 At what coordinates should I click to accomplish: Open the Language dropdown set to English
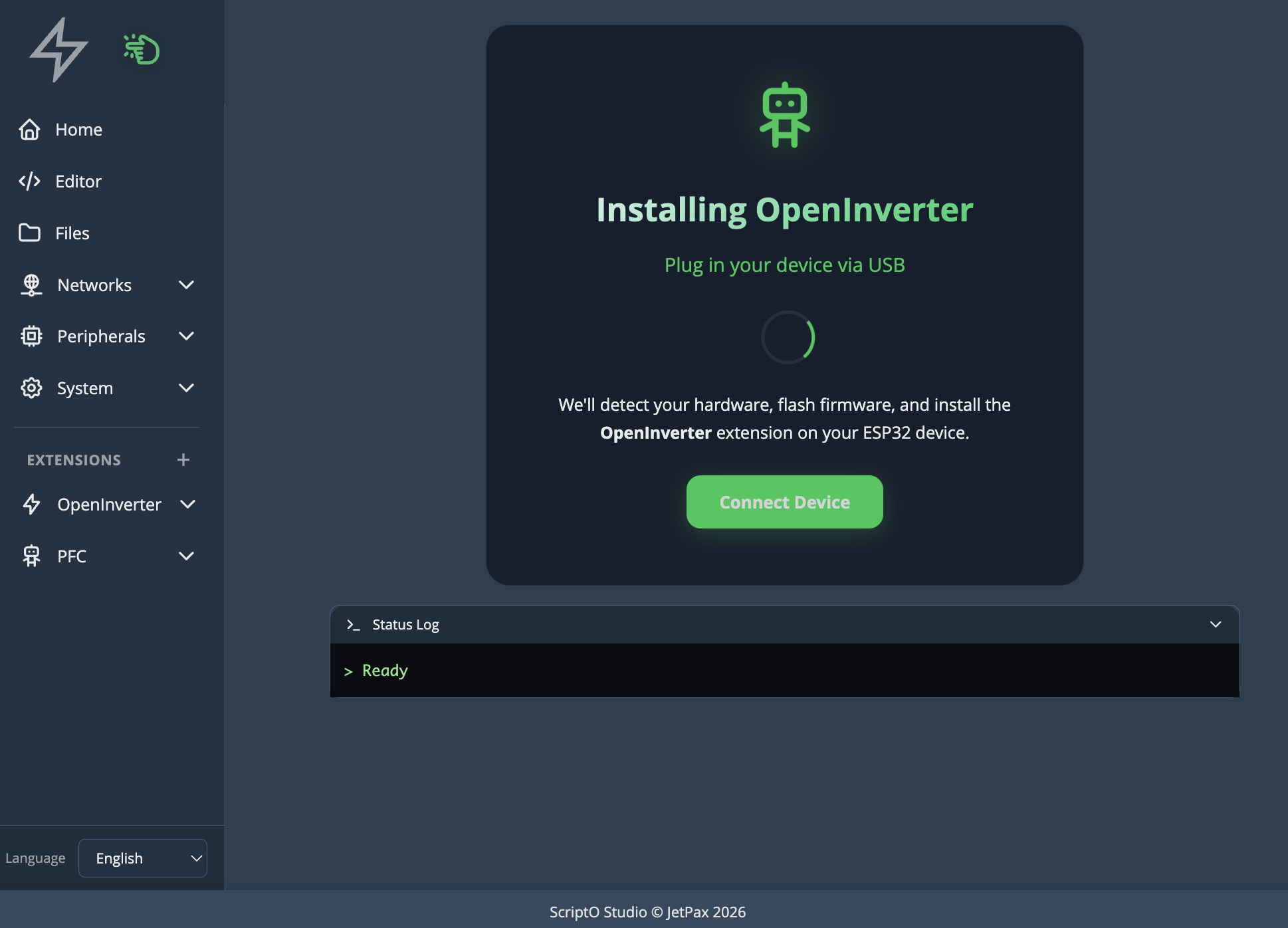pyautogui.click(x=143, y=858)
